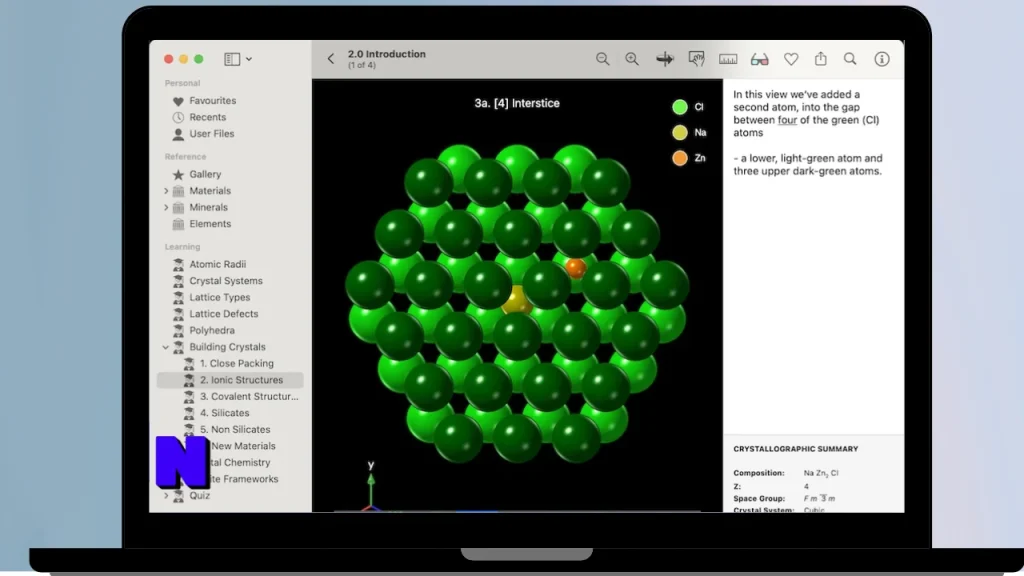This screenshot has height=576, width=1024.
Task: Click the underlined word 'four' in description
Action: (x=787, y=120)
